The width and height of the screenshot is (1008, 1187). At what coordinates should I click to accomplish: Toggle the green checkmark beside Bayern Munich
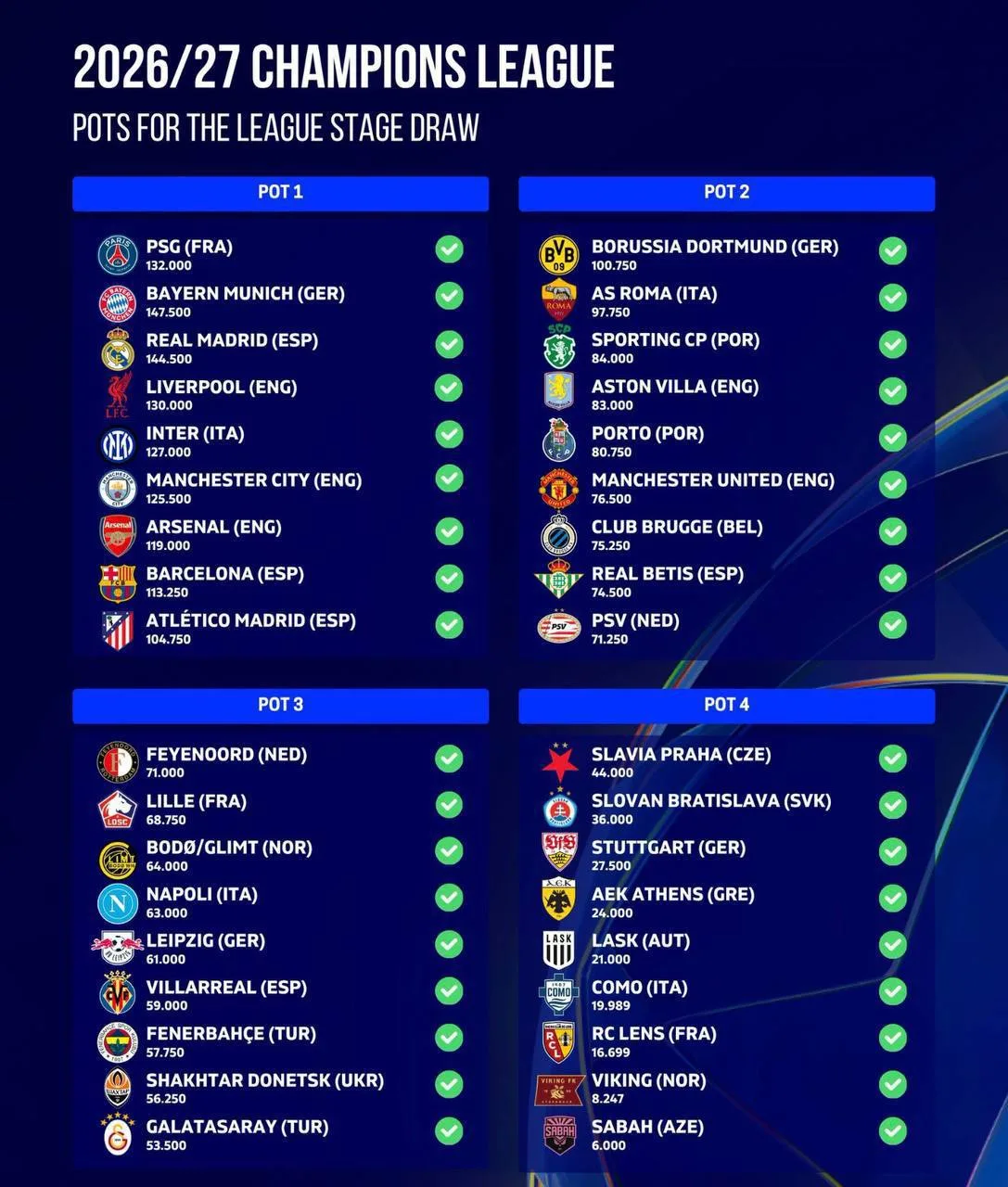[449, 295]
